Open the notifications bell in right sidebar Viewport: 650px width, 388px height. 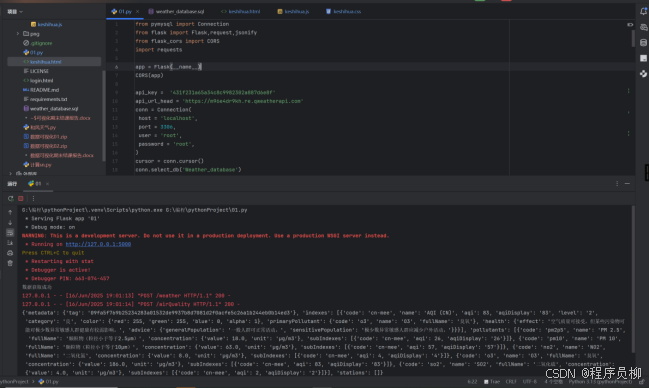(643, 12)
